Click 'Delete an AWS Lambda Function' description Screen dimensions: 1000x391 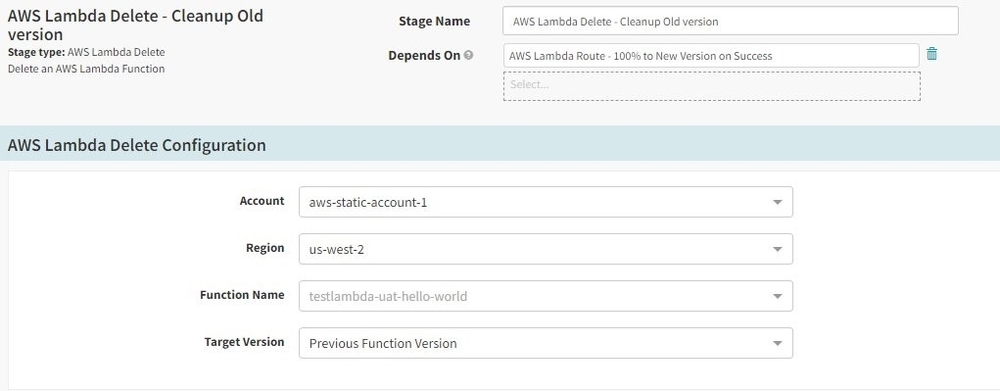point(86,69)
